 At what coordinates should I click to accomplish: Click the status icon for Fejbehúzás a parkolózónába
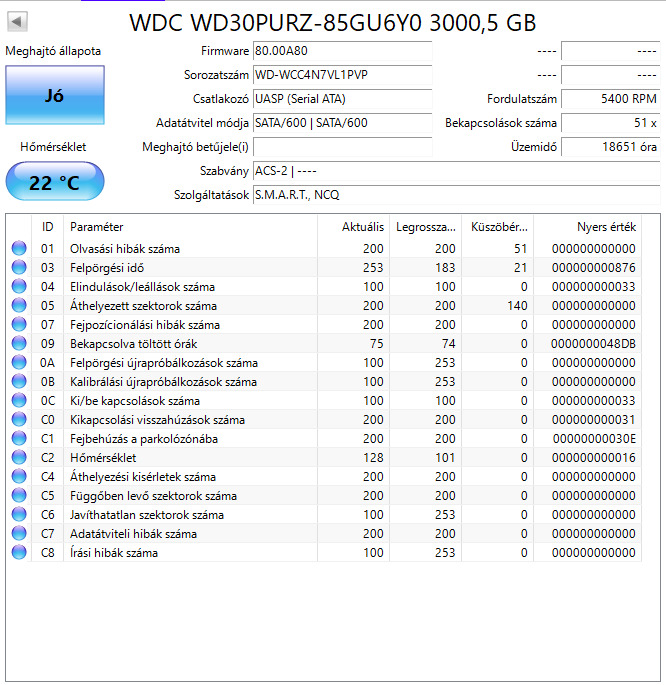(19, 438)
